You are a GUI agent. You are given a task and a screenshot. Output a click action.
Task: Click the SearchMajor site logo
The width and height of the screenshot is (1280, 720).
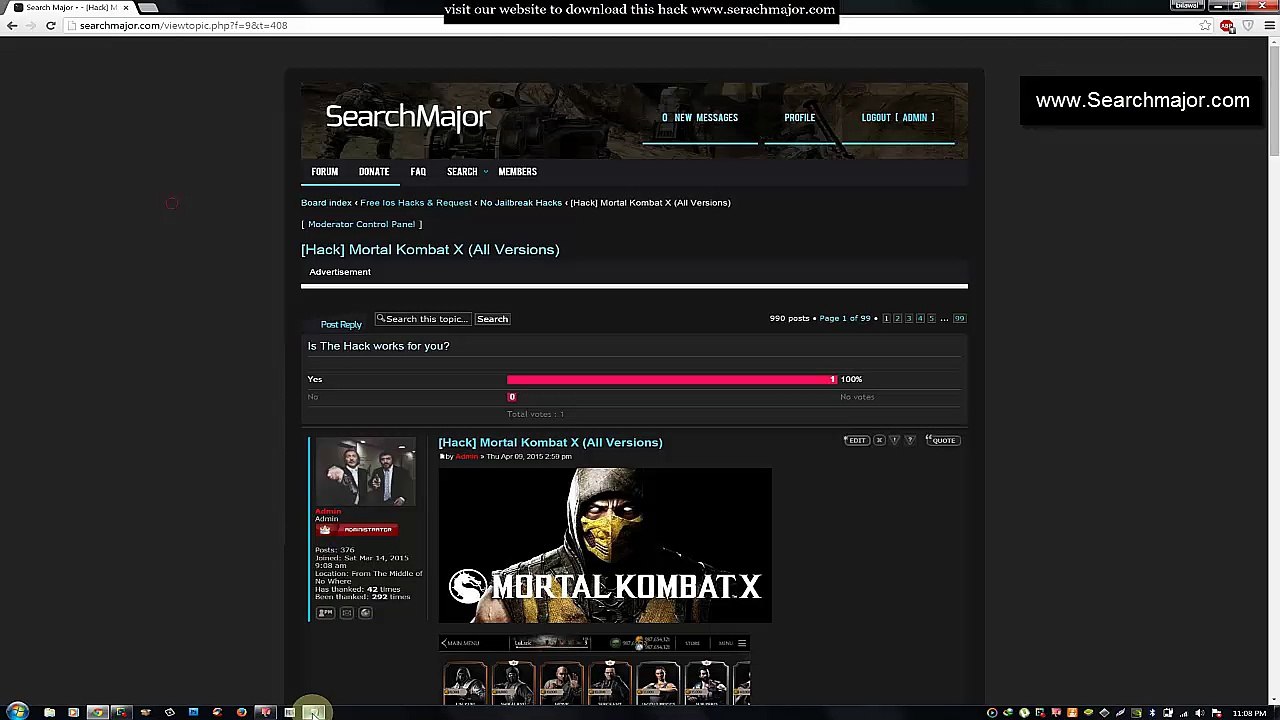[408, 116]
